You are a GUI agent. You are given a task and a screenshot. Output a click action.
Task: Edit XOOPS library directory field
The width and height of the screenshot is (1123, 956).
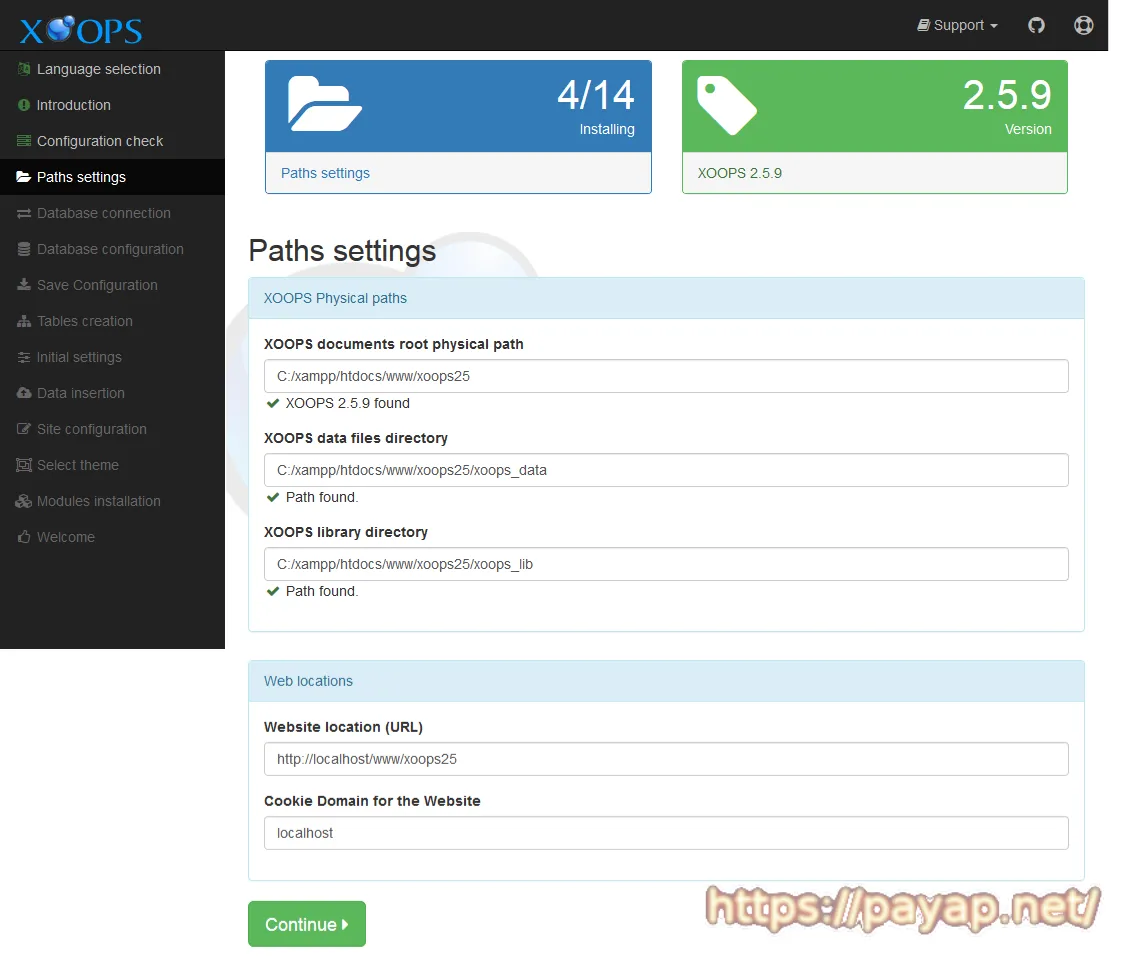[x=666, y=564]
